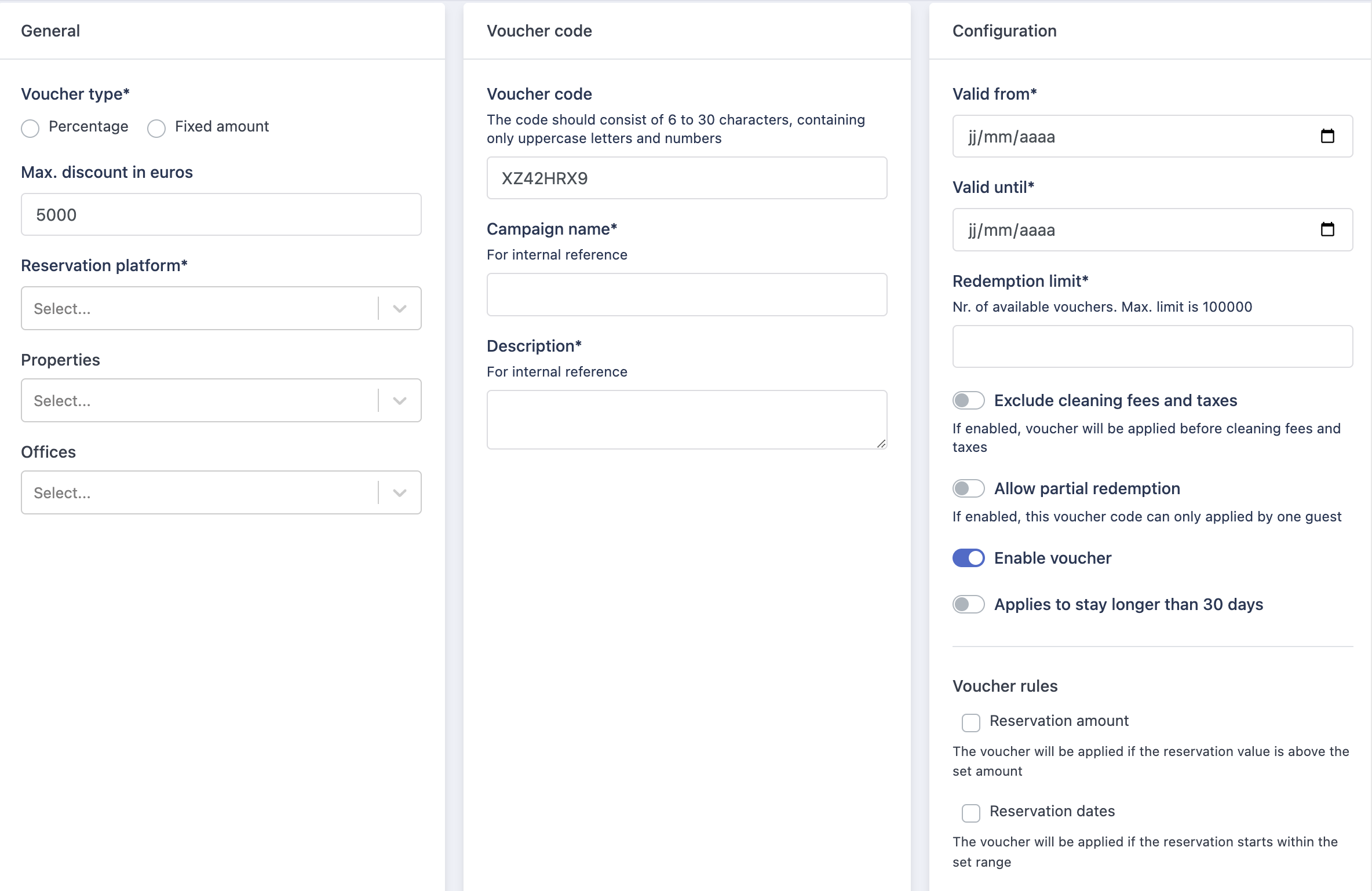The height and width of the screenshot is (891, 1372).
Task: Open the Valid until calendar picker icon
Action: pyautogui.click(x=1328, y=229)
